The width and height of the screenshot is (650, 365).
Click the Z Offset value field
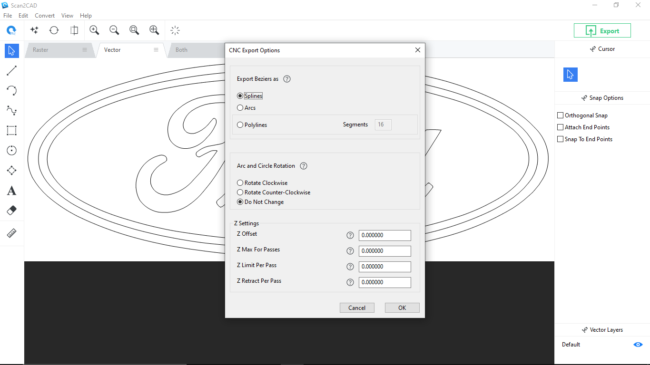[385, 235]
